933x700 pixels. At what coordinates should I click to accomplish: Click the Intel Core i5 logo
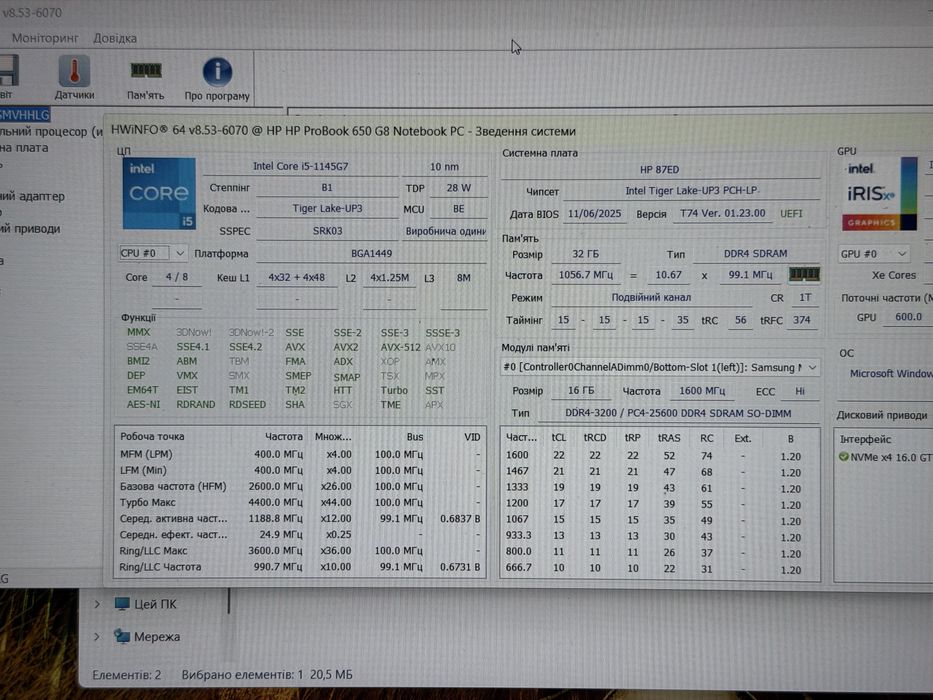pos(159,193)
